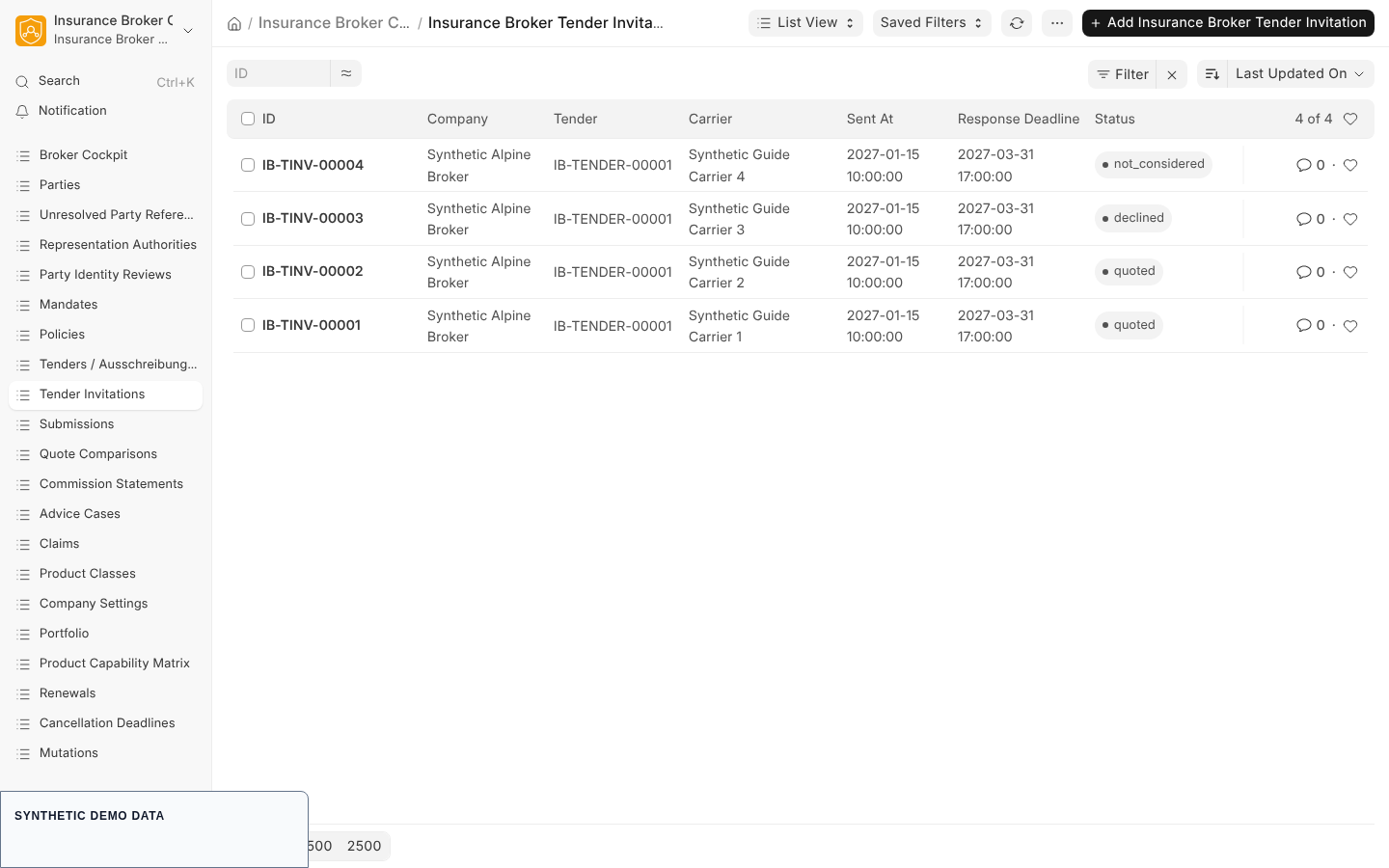Tick the checkbox for IB-TINV-00004

(x=248, y=165)
